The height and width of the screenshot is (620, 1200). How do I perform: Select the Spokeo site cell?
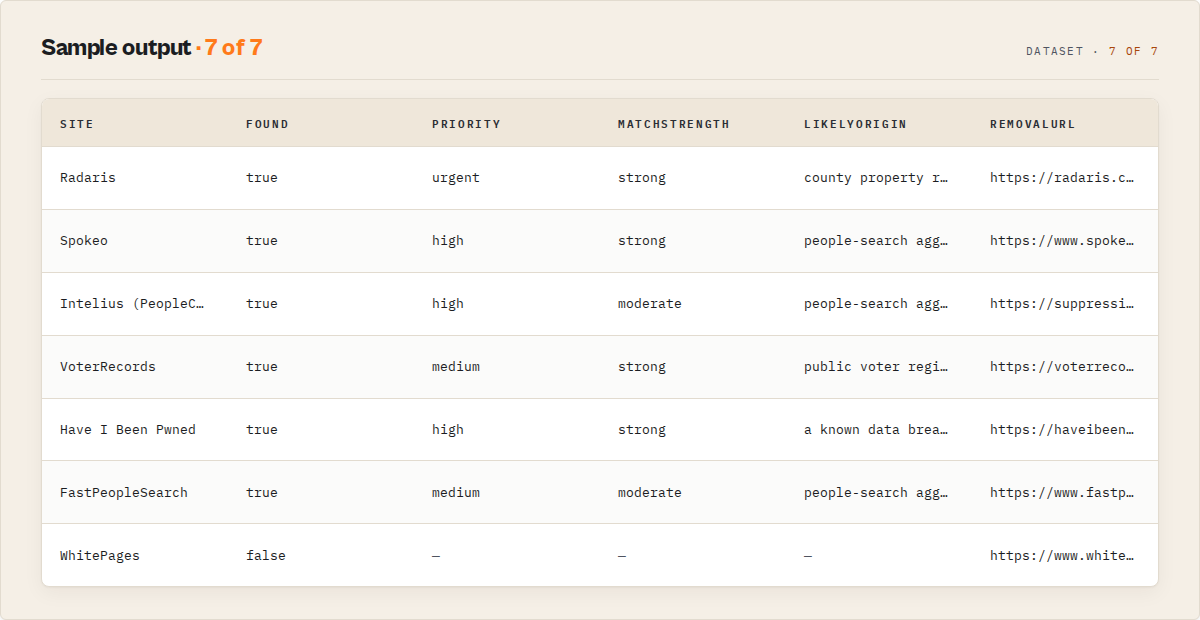tap(84, 241)
